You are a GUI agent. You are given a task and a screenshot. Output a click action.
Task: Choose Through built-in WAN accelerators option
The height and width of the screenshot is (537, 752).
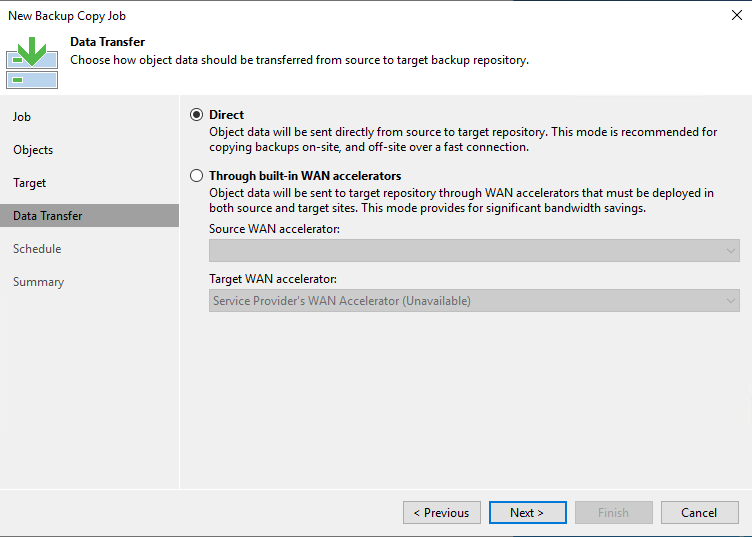click(196, 175)
